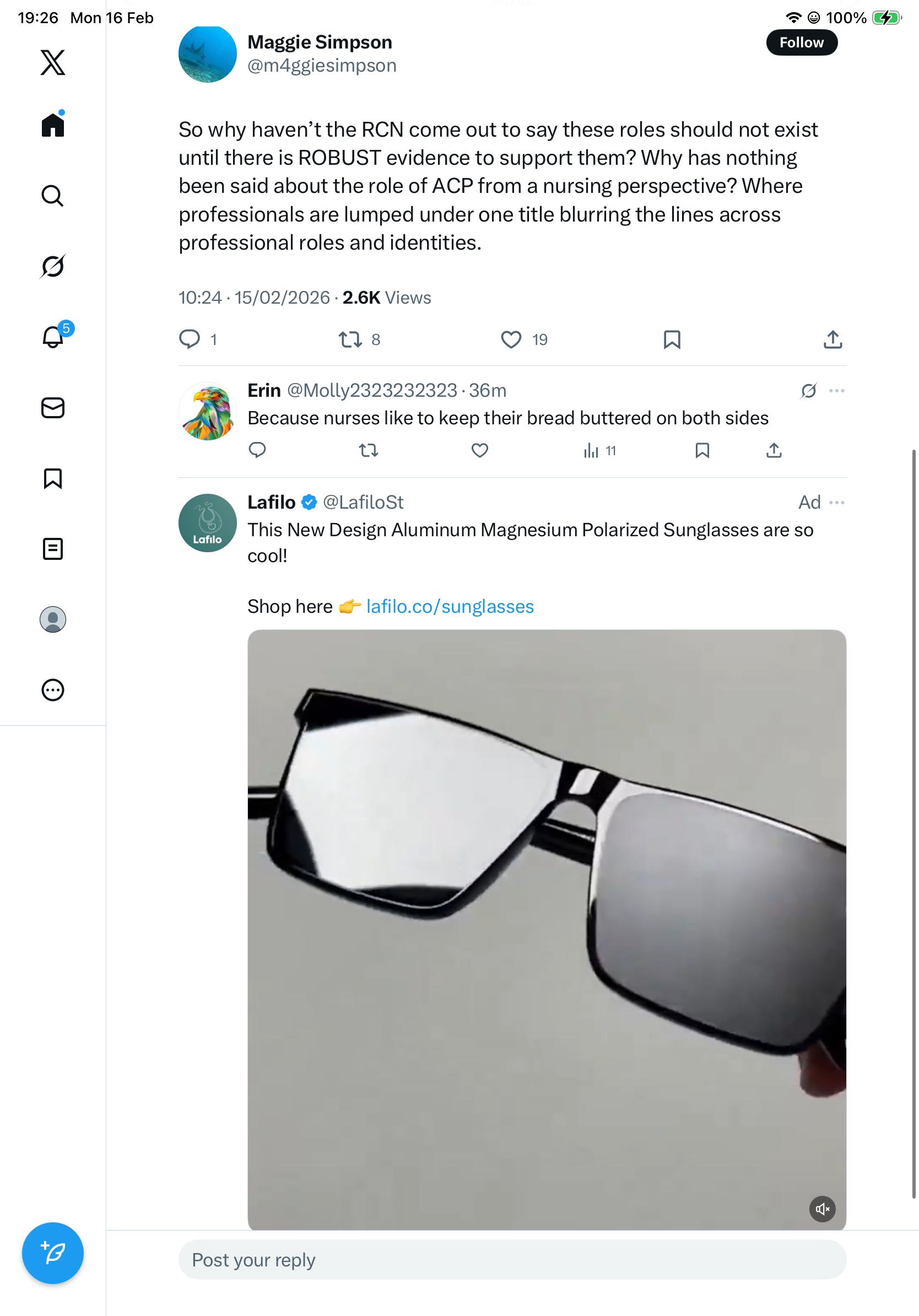Viewport: 919px width, 1316px height.
Task: Open Grok from the sidebar
Action: tap(53, 266)
